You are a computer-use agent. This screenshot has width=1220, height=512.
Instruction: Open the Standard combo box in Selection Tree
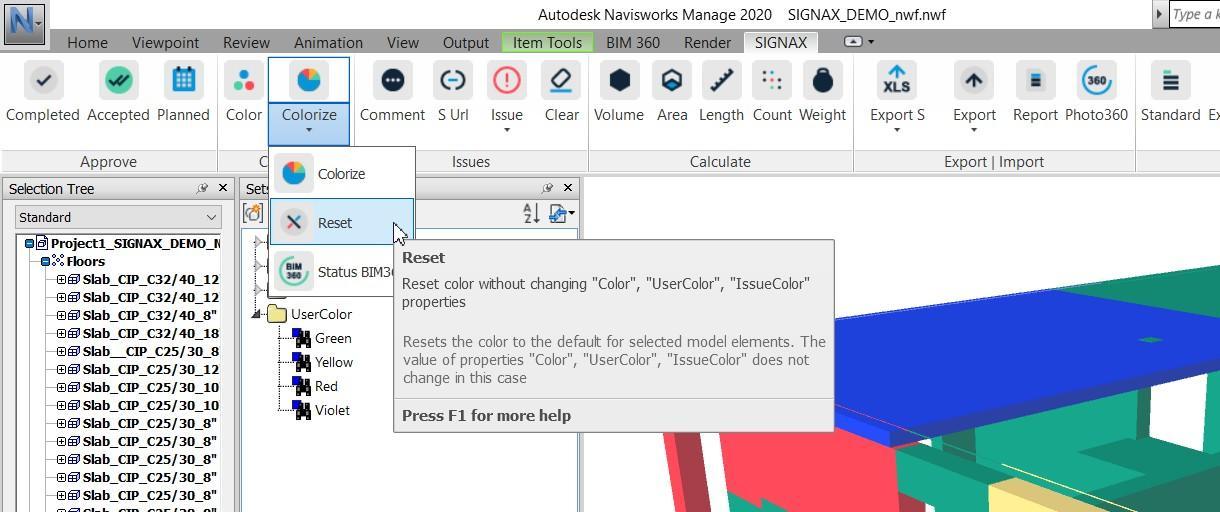click(x=118, y=217)
